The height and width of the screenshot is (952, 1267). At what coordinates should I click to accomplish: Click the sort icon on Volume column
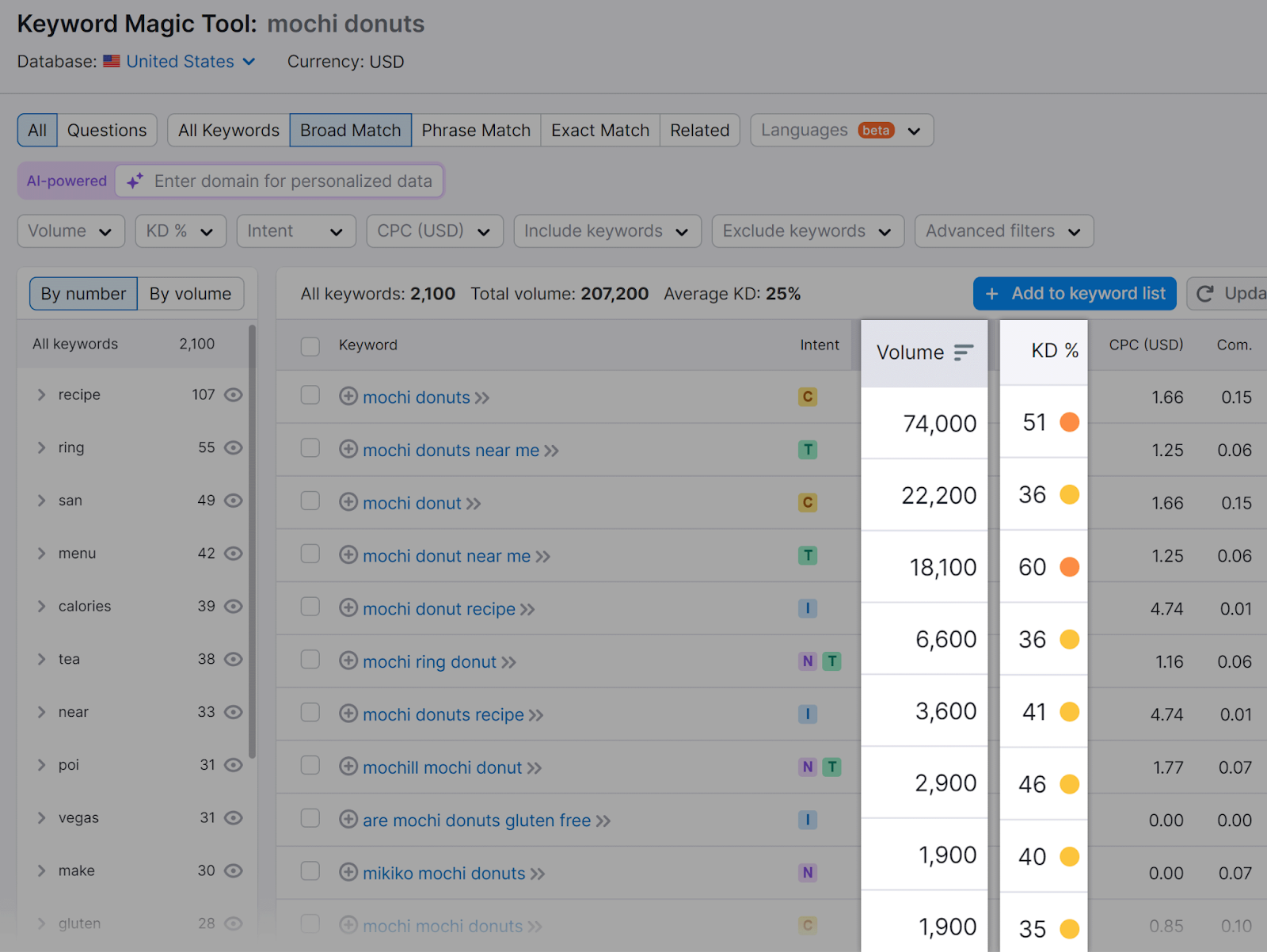(x=963, y=352)
